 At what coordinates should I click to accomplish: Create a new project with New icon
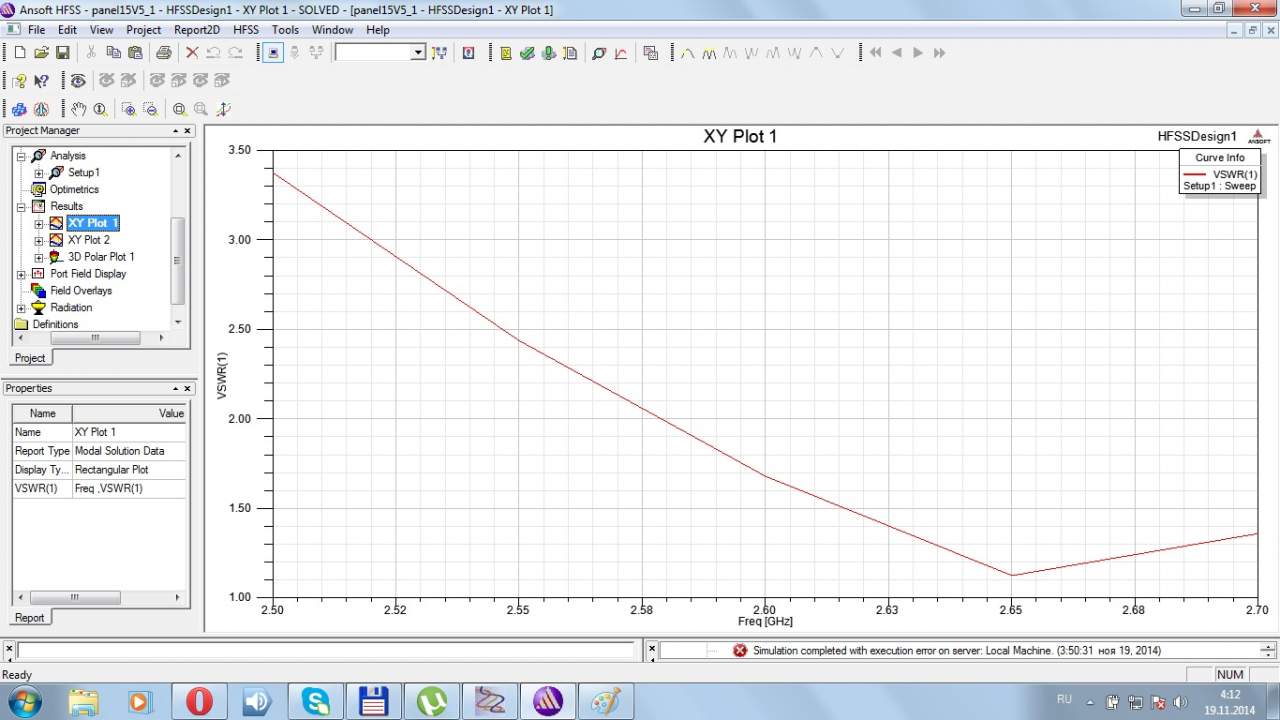point(20,52)
